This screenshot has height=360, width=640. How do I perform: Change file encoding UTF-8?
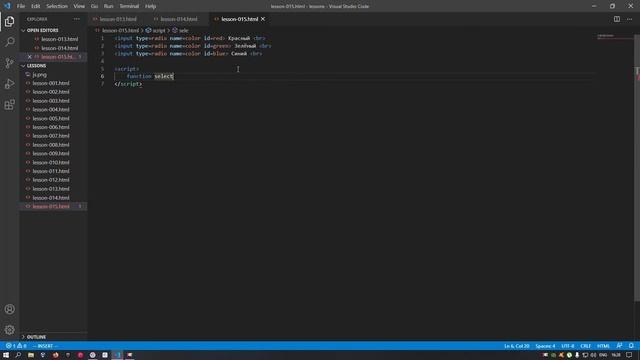[x=567, y=346]
